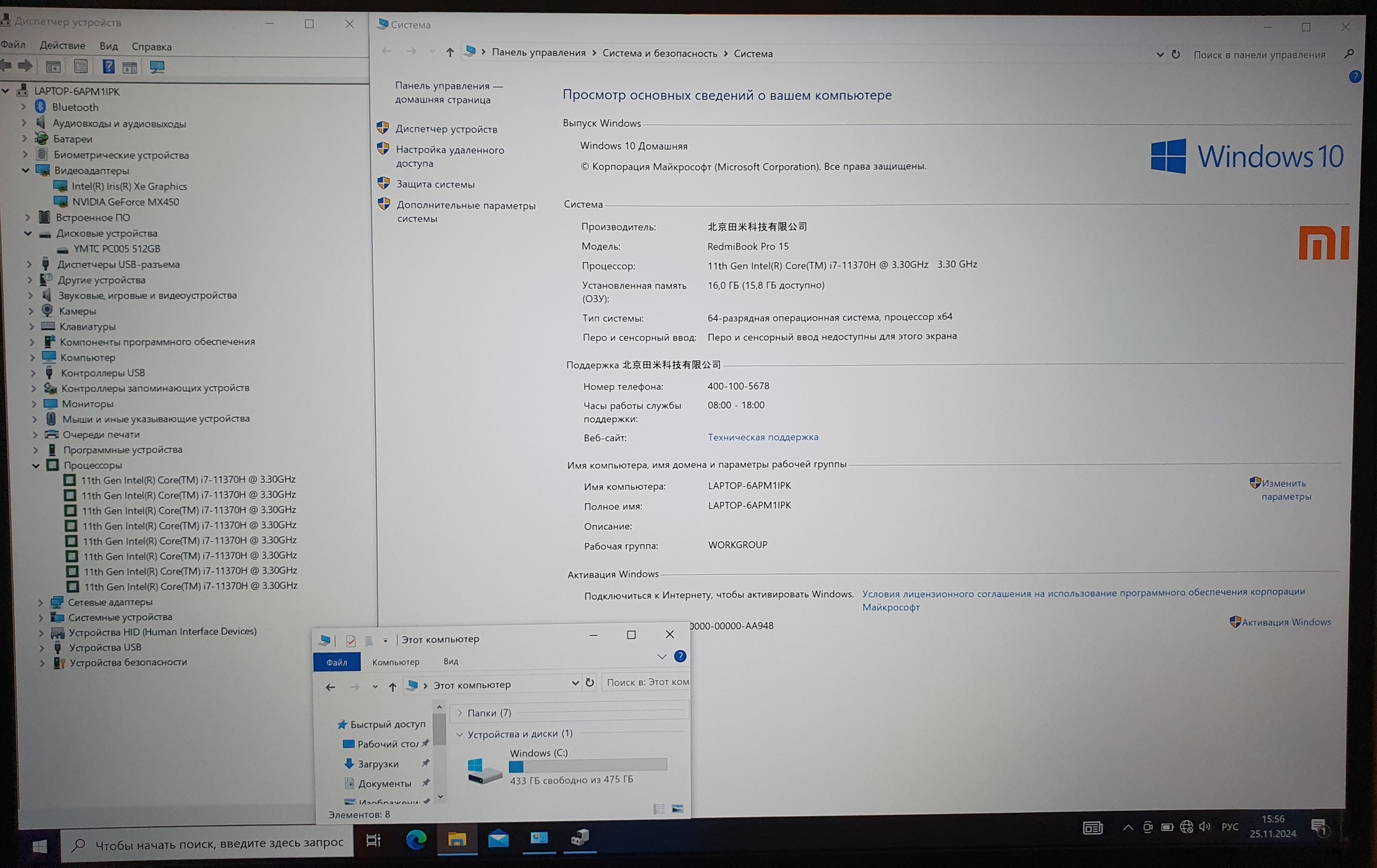Collapse the Видеоадаптеры tree node
1377x868 pixels.
click(x=26, y=170)
